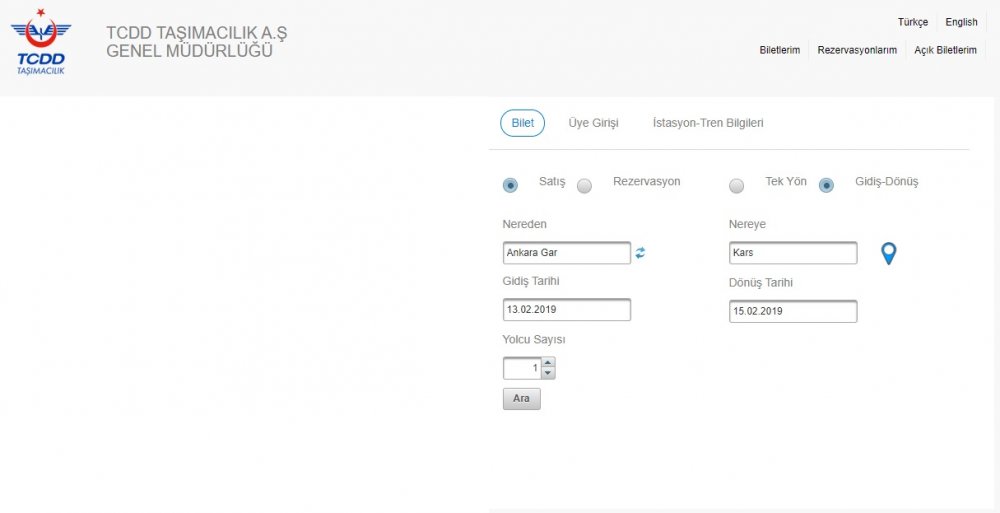Select the Rezervasyon radio button
The width and height of the screenshot is (1000, 513).
[x=585, y=185]
